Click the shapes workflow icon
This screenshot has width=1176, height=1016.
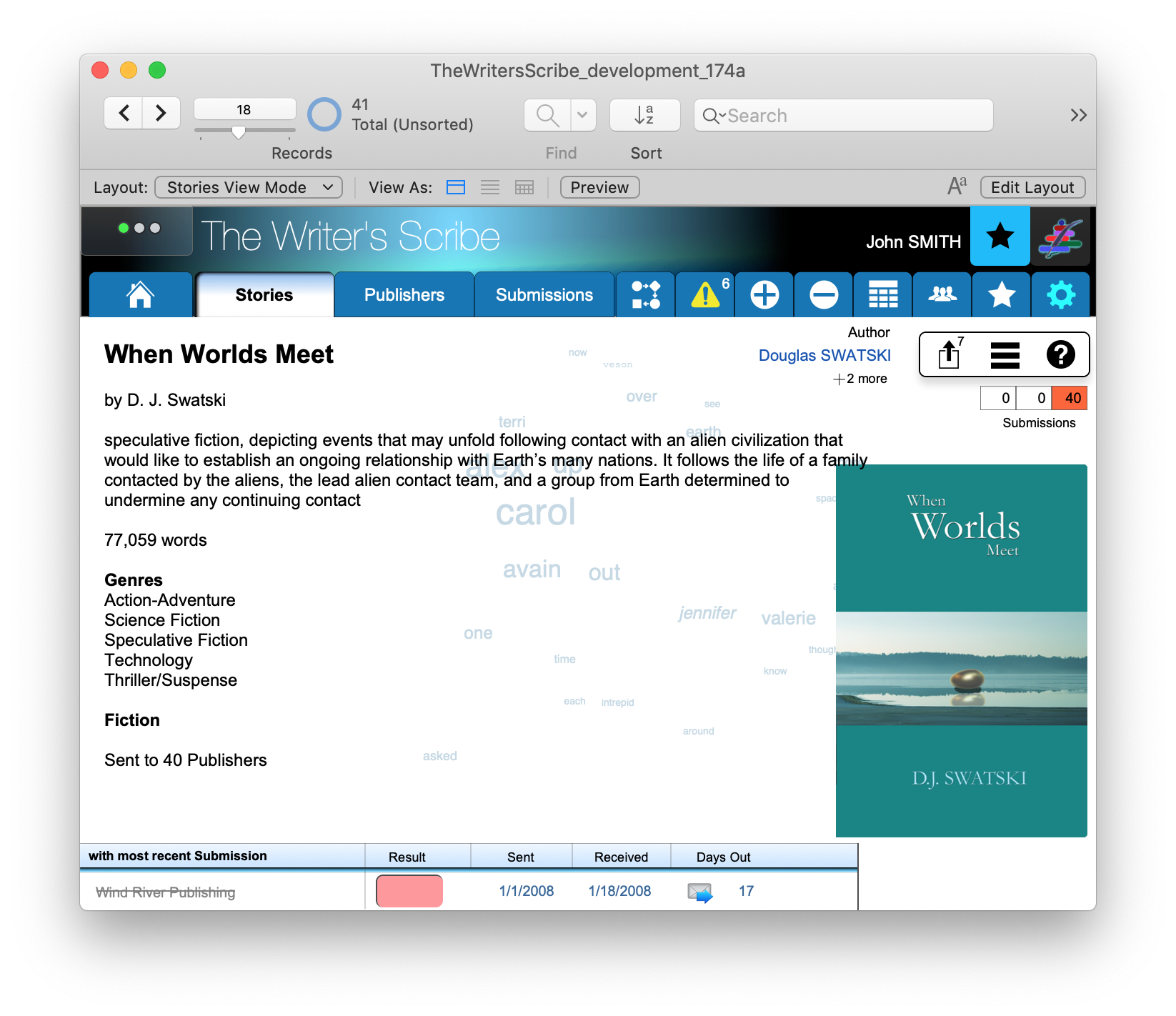[x=646, y=294]
